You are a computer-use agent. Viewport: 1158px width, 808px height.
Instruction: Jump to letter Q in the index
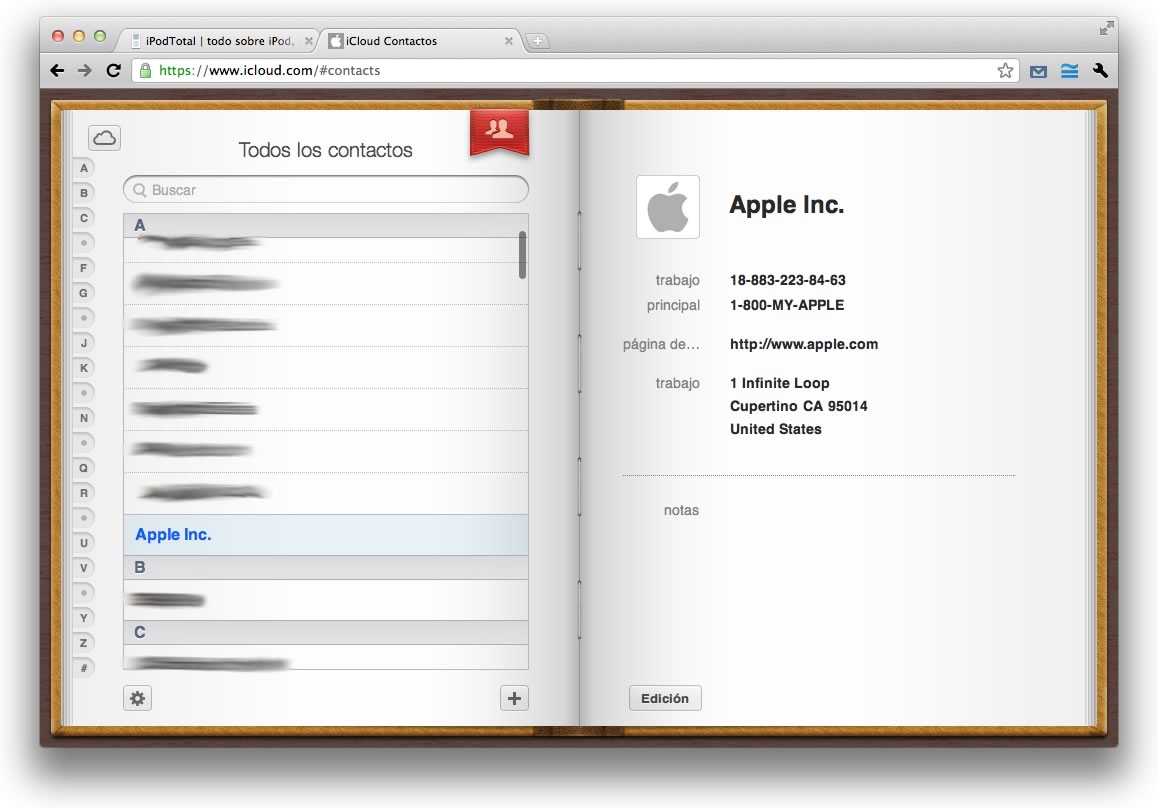point(83,468)
